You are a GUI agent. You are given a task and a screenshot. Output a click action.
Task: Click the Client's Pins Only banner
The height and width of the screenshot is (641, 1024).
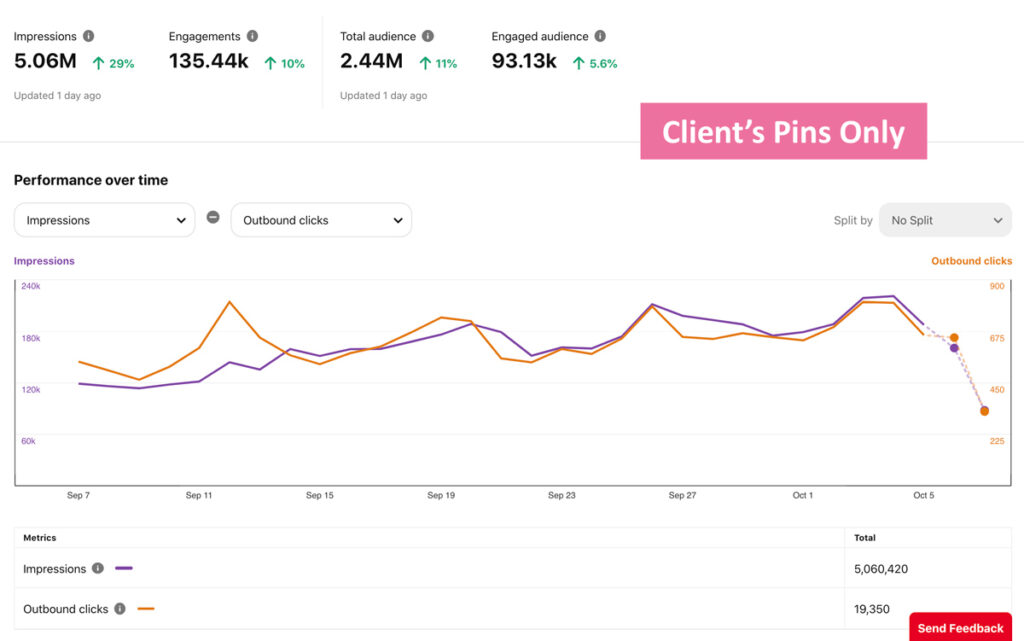(784, 131)
